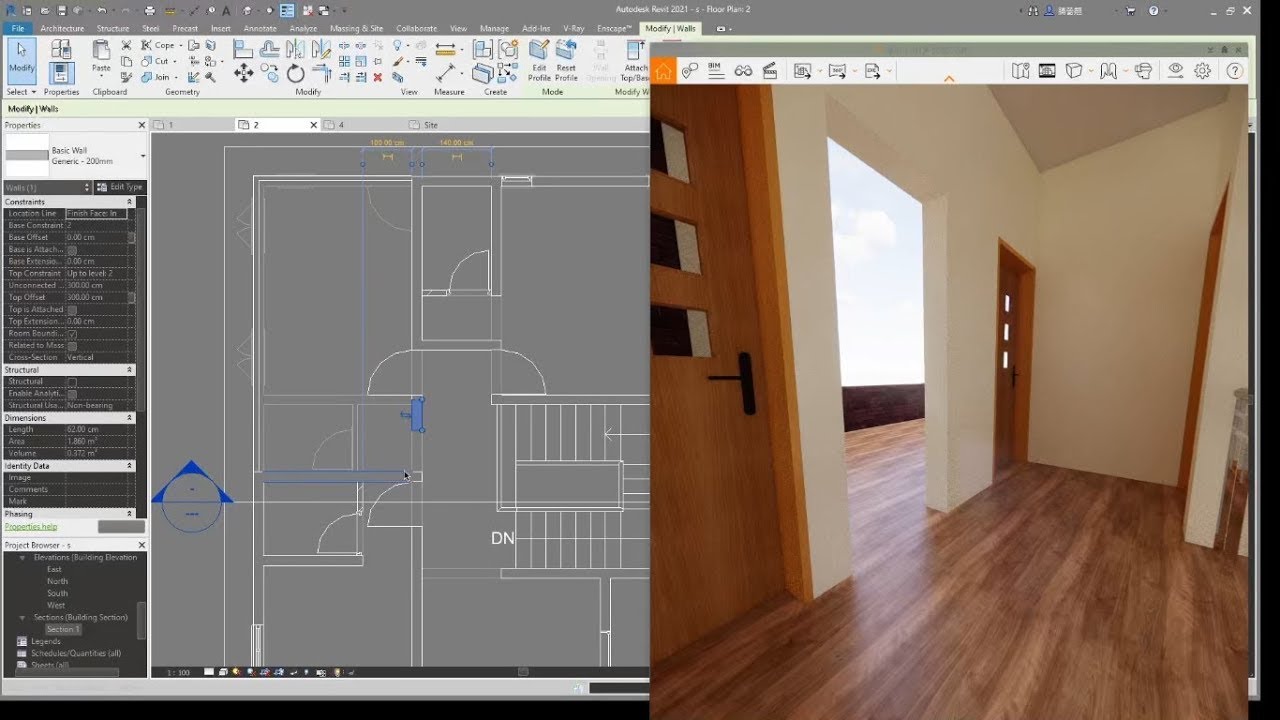This screenshot has width=1280, height=720.
Task: Click the Enscape help question mark
Action: pyautogui.click(x=1235, y=71)
